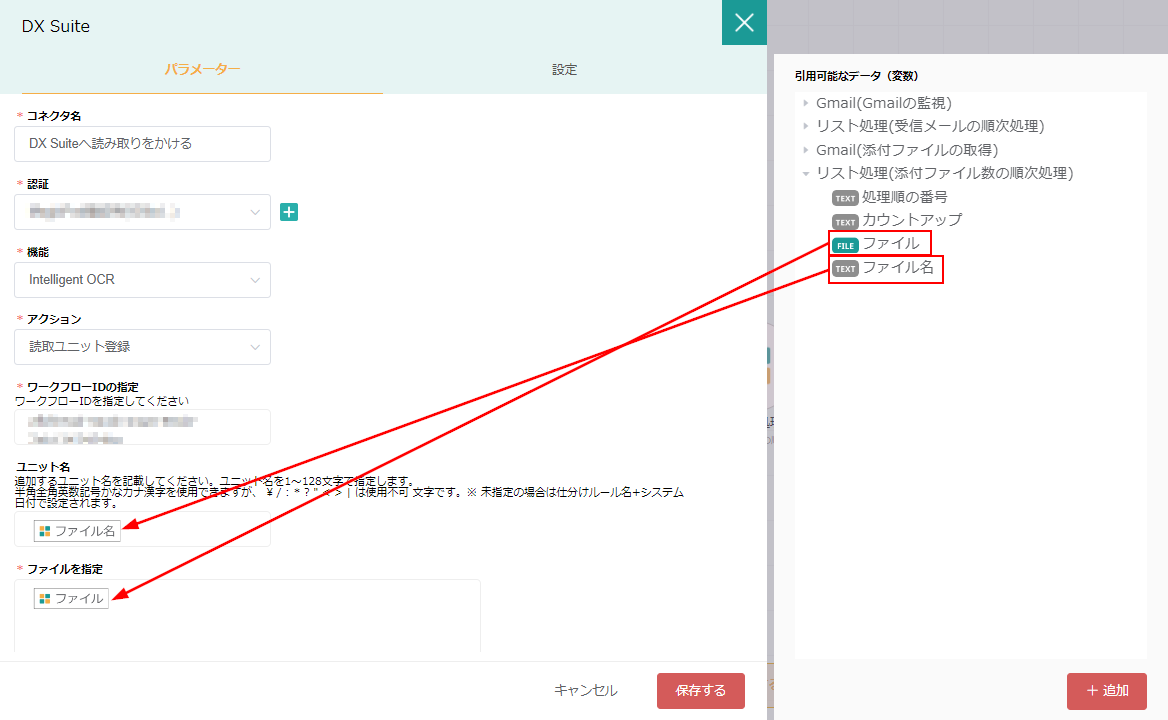Click the Gmail(Gmailの監視) label
Viewport: 1168px width, 720px height.
tap(883, 103)
